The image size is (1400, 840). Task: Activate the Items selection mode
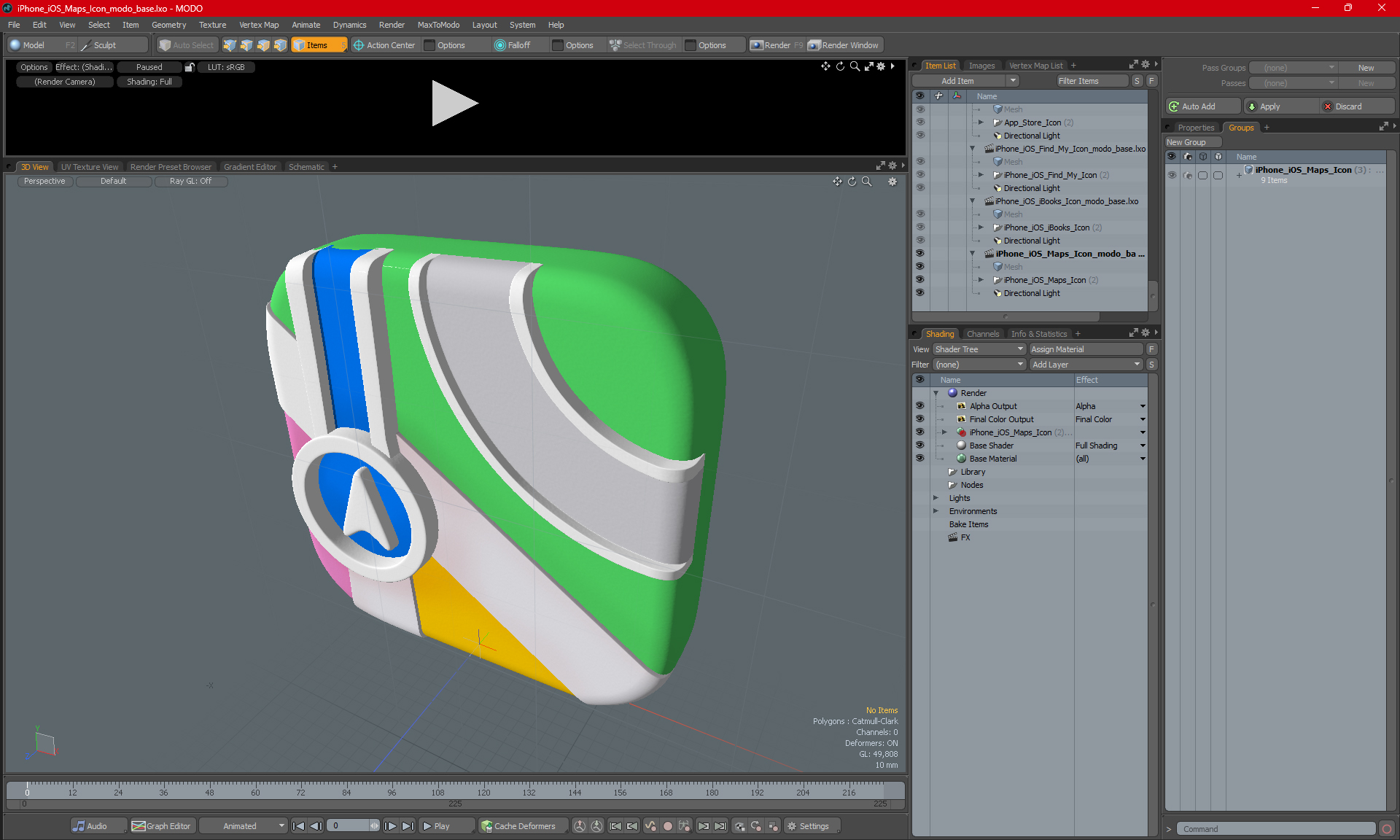pyautogui.click(x=319, y=45)
